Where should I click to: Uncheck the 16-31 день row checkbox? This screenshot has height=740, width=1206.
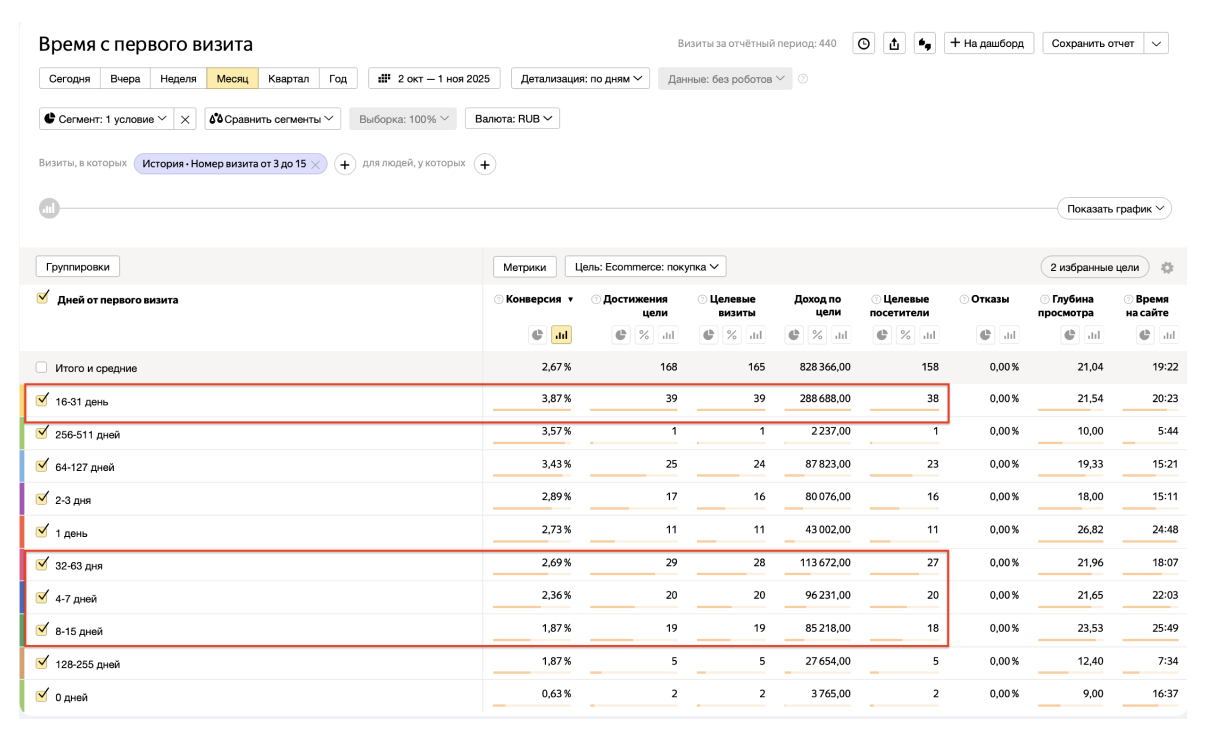coord(42,400)
